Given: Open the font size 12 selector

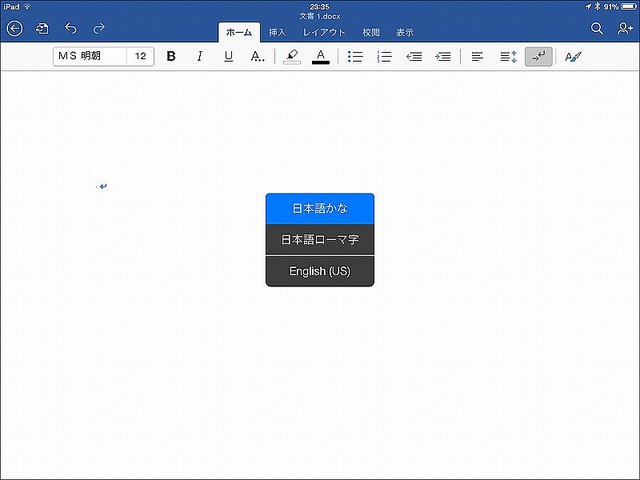Looking at the screenshot, I should pyautogui.click(x=140, y=57).
